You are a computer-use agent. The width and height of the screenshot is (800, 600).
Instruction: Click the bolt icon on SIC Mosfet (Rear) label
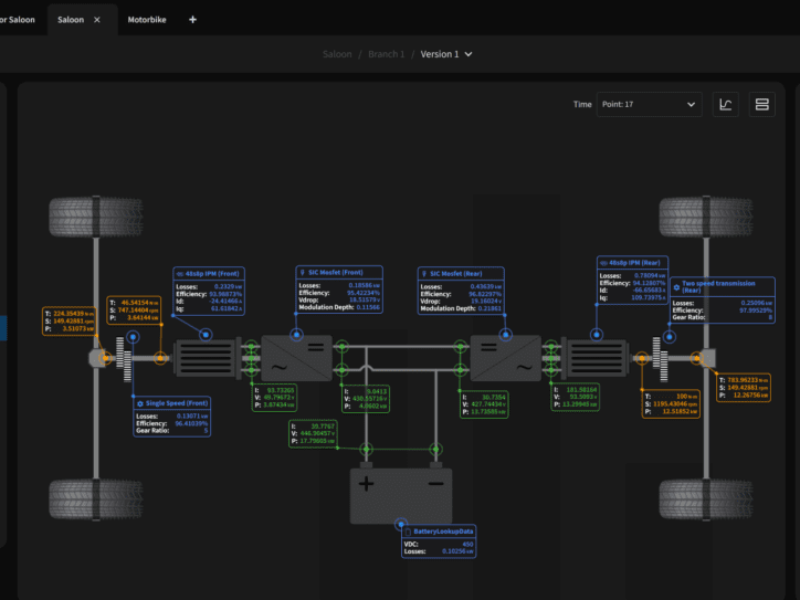(424, 274)
